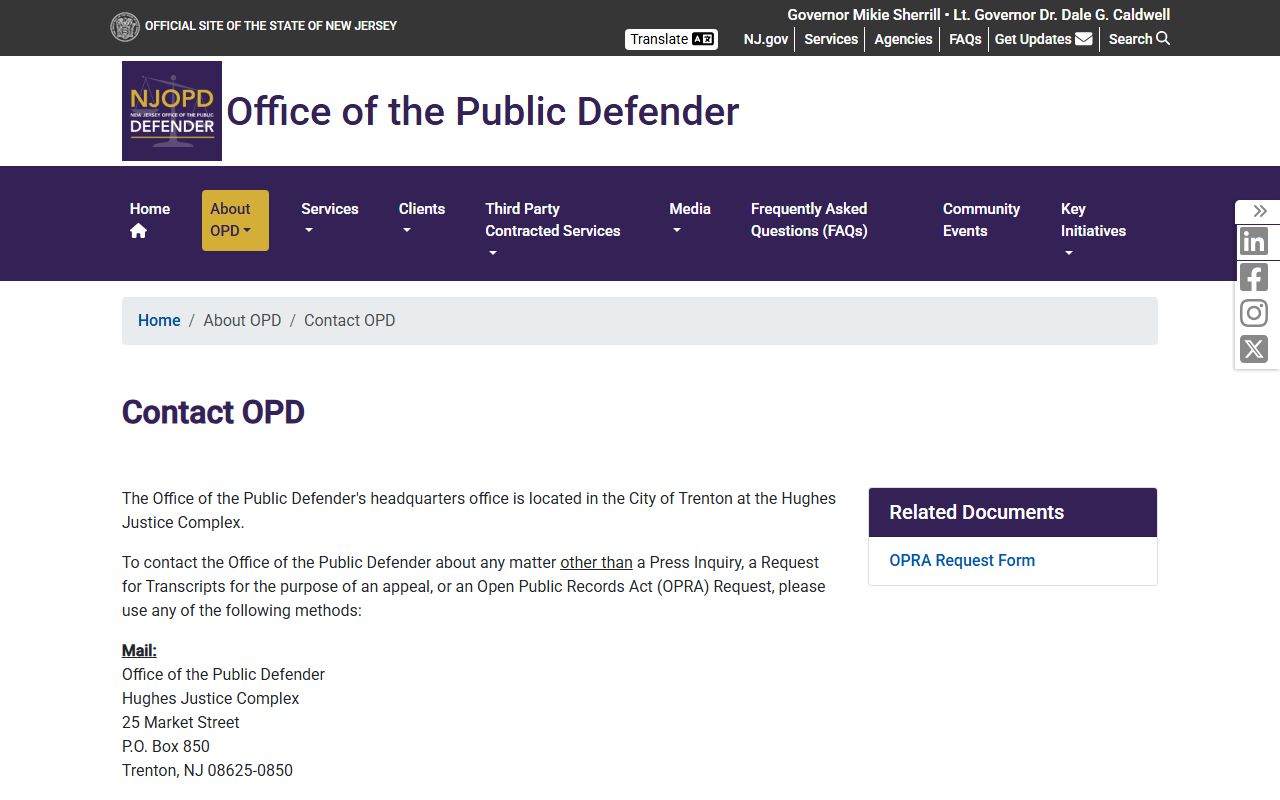
Task: Go to Community Events page
Action: tap(981, 220)
